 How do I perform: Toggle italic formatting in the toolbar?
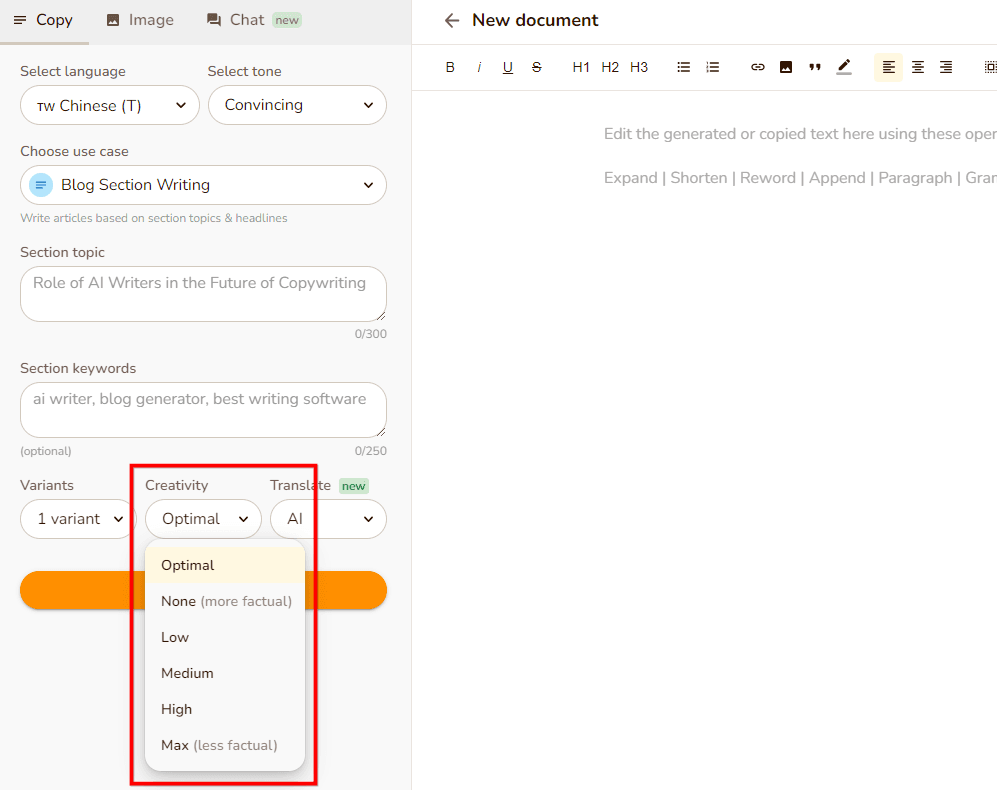pos(479,67)
